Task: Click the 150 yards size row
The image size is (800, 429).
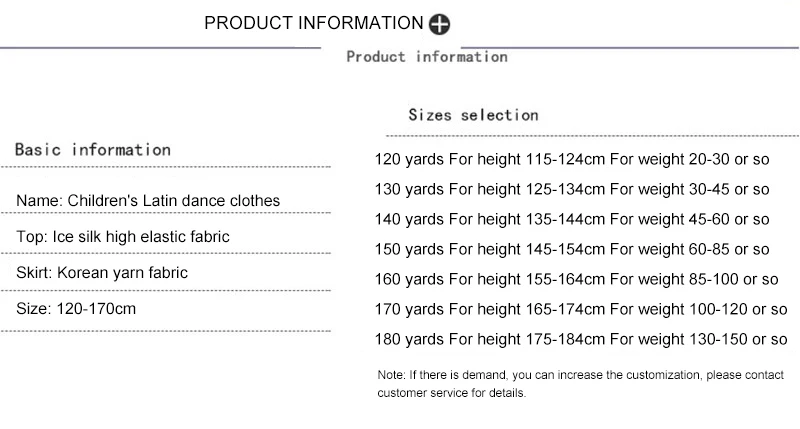Action: click(572, 249)
